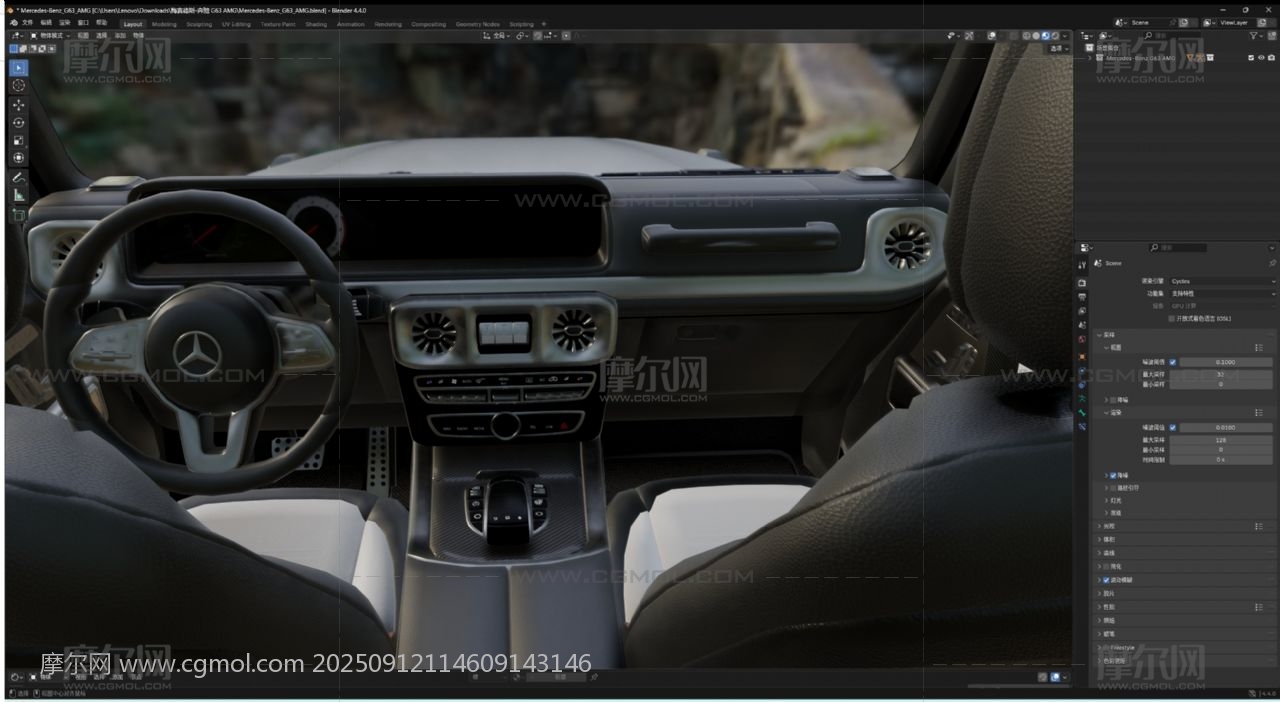
Task: Select the Select Box tool
Action: [19, 68]
